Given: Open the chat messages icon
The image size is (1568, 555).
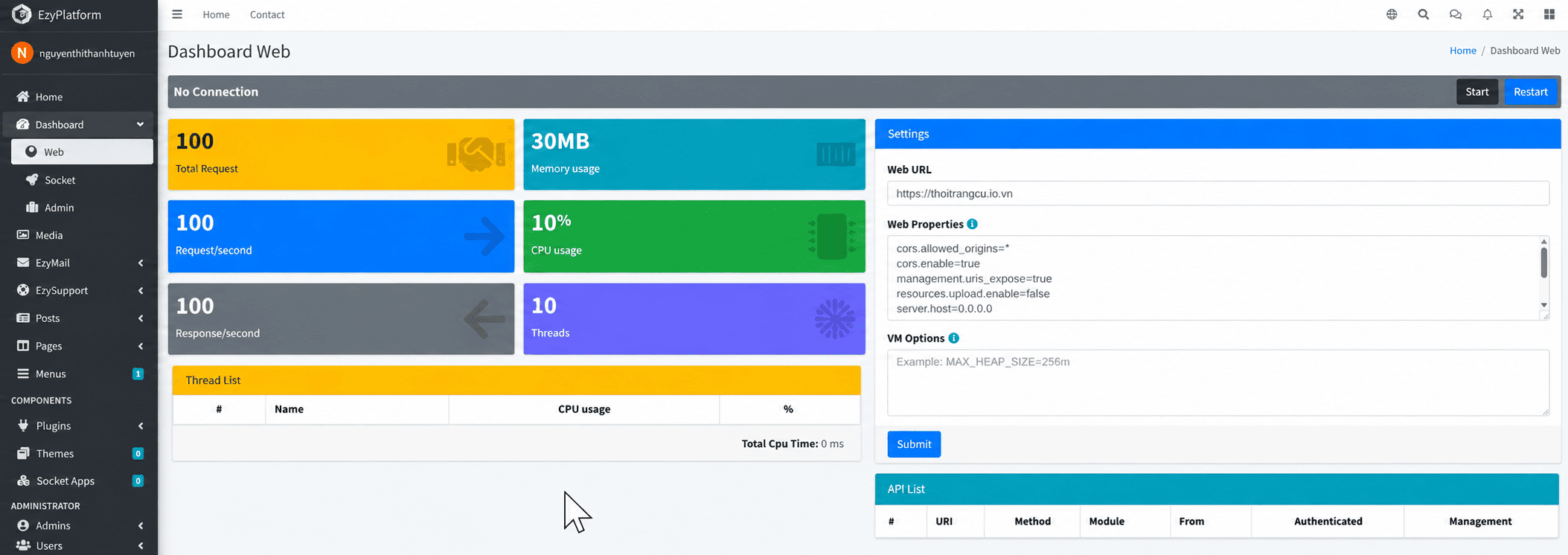Looking at the screenshot, I should coord(1456,14).
